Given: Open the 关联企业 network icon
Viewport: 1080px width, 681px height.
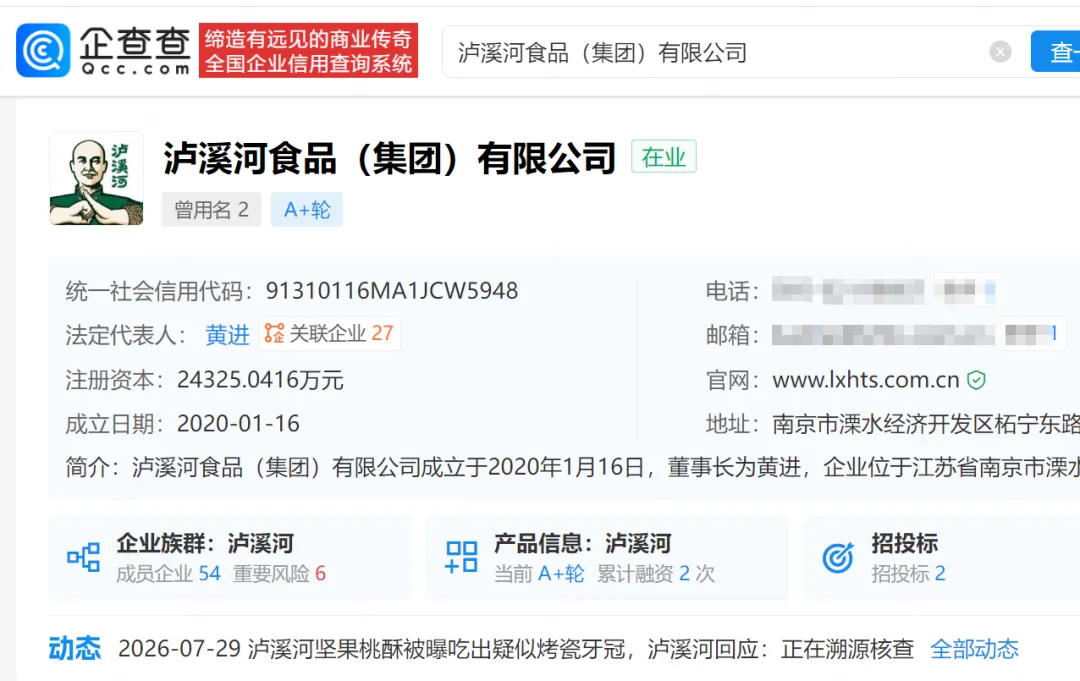Looking at the screenshot, I should point(274,333).
